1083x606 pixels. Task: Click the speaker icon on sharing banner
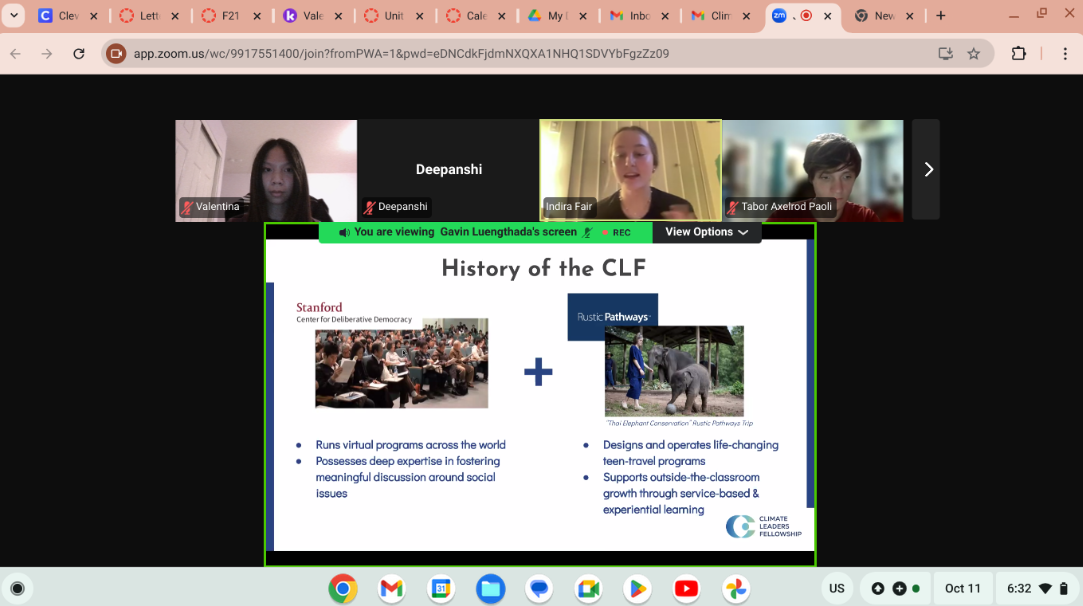[x=344, y=233]
